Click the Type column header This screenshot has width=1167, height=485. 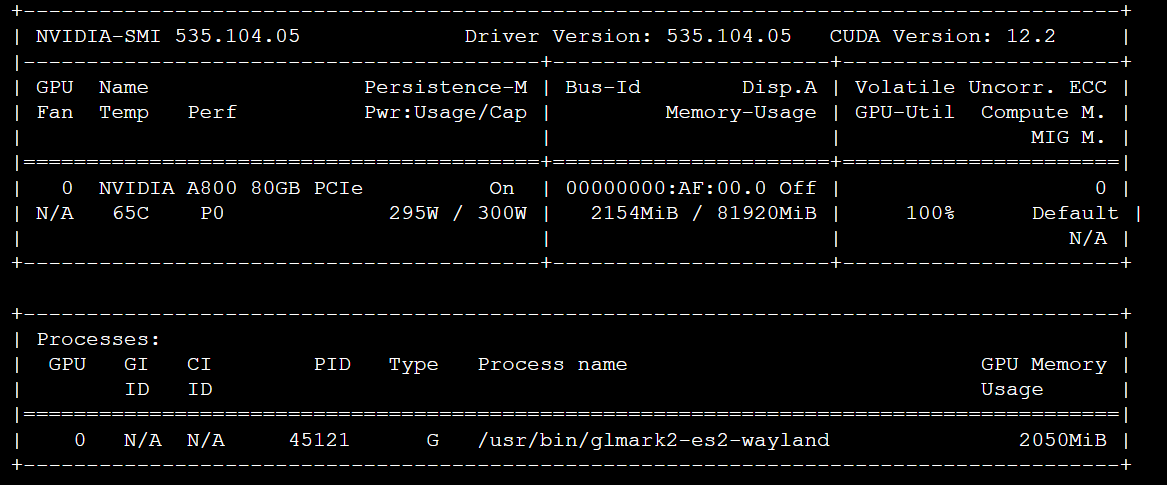(413, 364)
